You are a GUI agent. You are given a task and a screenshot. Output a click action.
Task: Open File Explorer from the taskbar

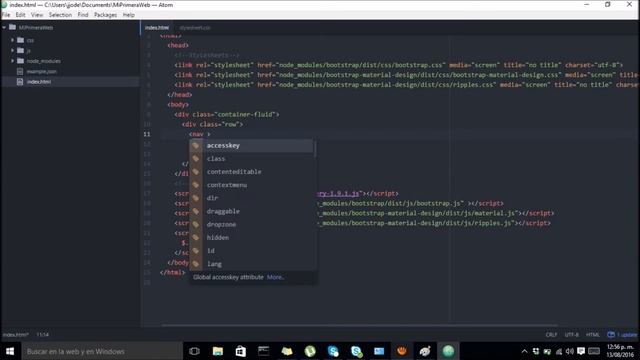218,351
